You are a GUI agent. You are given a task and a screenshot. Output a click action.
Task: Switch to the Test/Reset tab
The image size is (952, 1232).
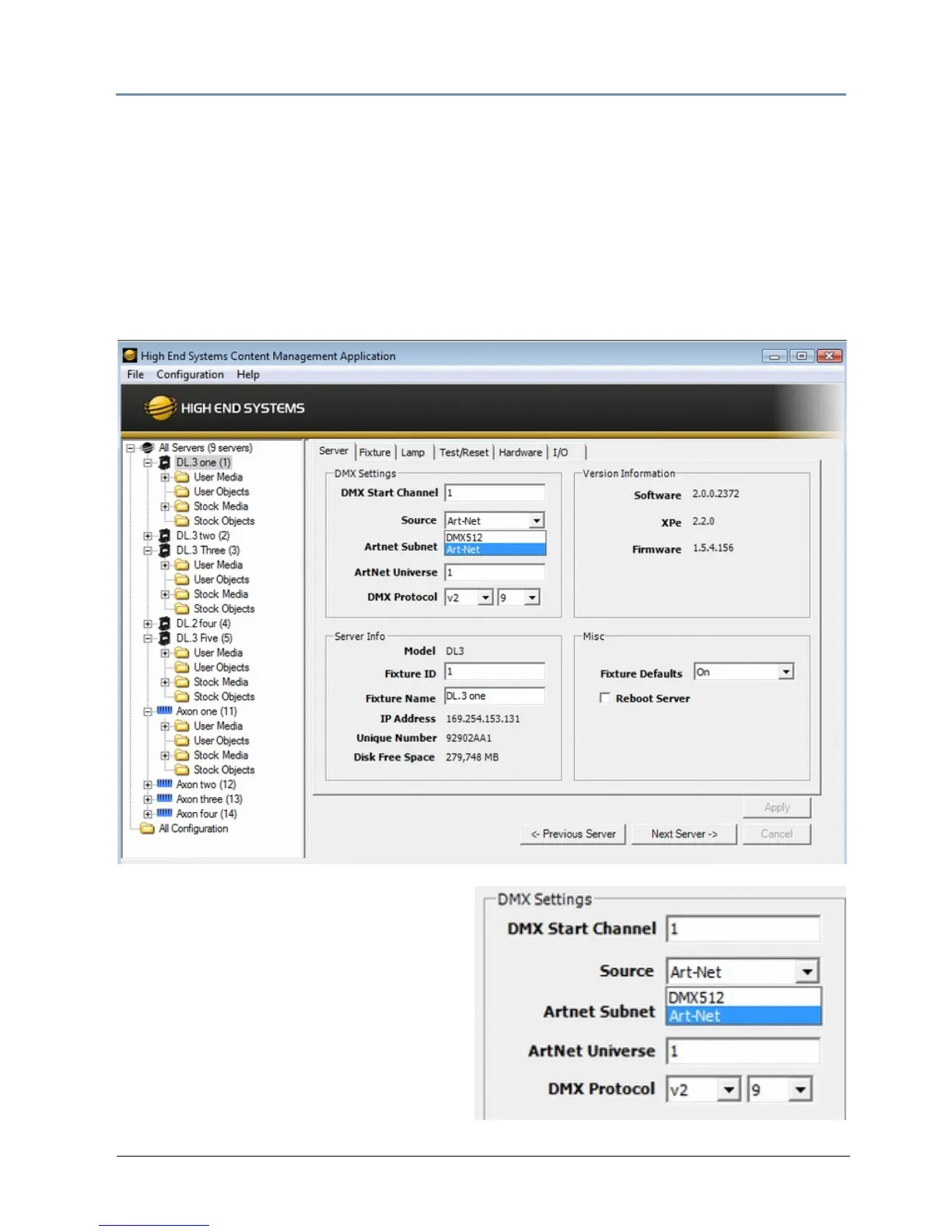[464, 453]
